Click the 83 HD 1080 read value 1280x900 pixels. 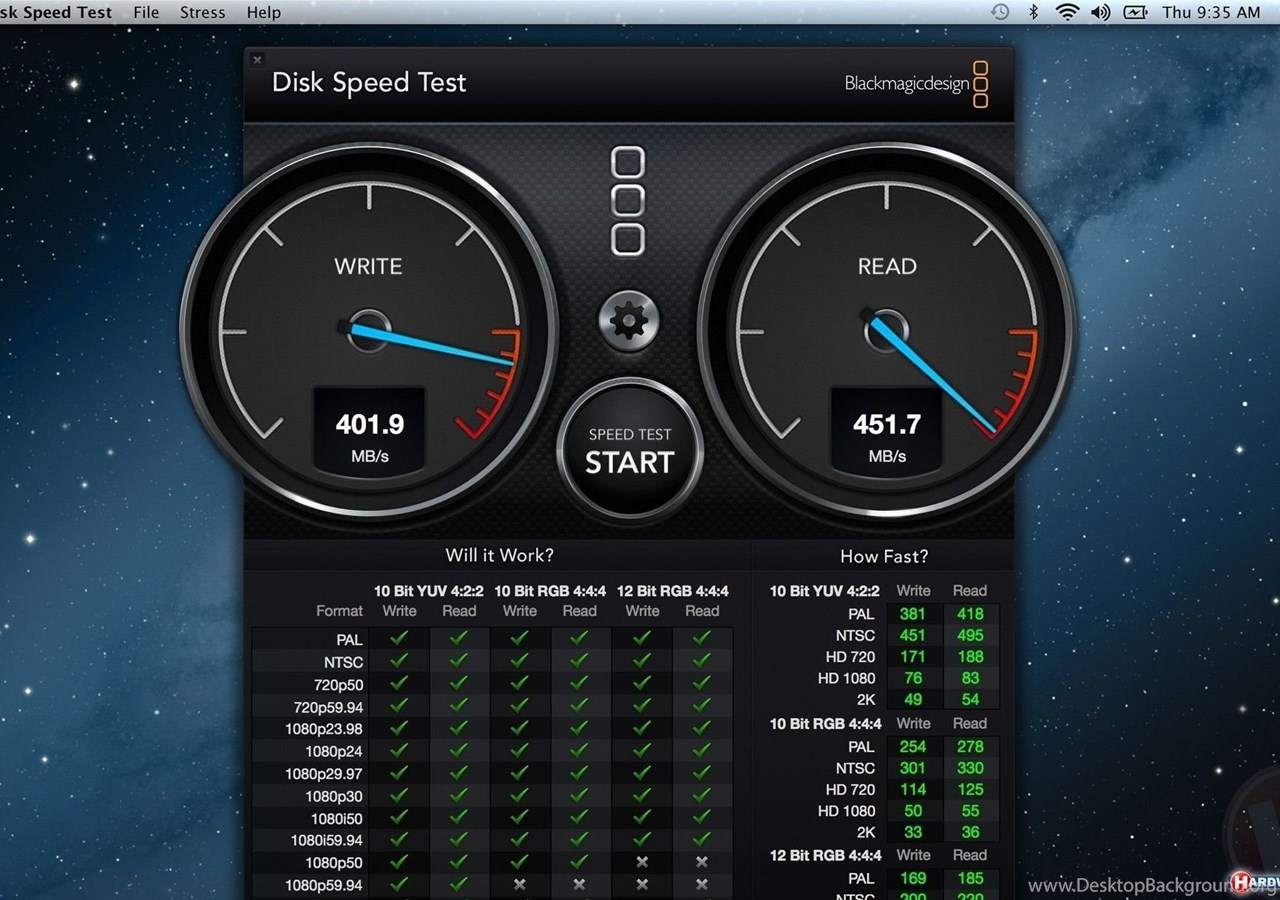[970, 678]
